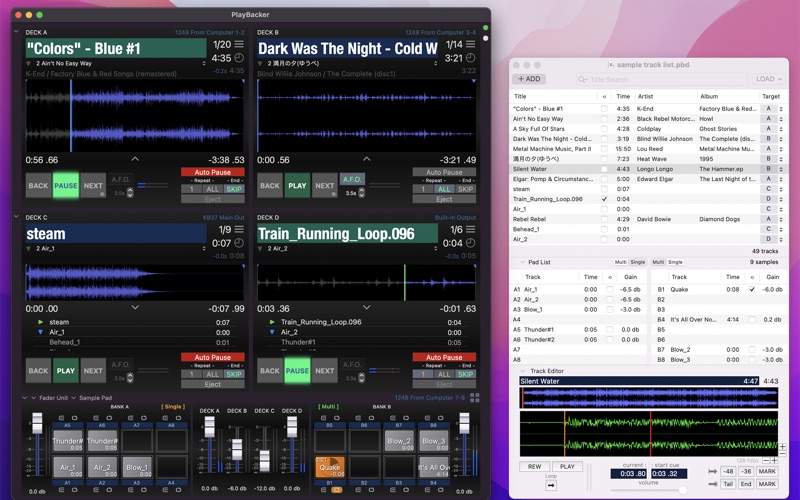
Task: Toggle the checkbox for Quake in Pad List
Action: [x=752, y=289]
